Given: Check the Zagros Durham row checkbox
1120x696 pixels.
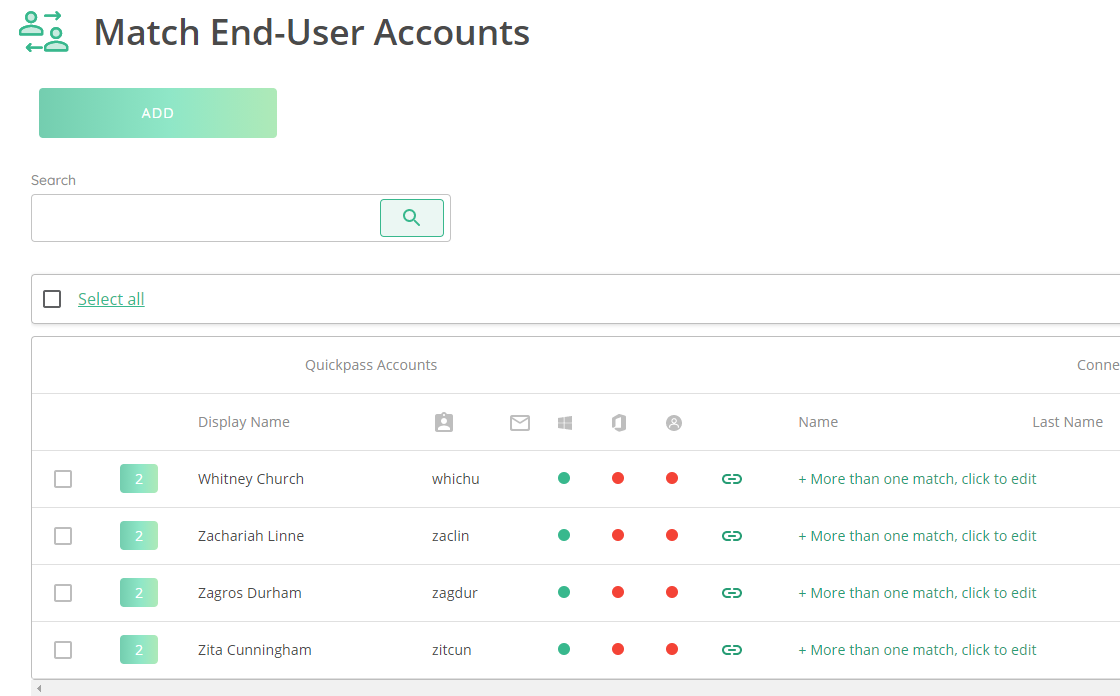Looking at the screenshot, I should point(63,593).
